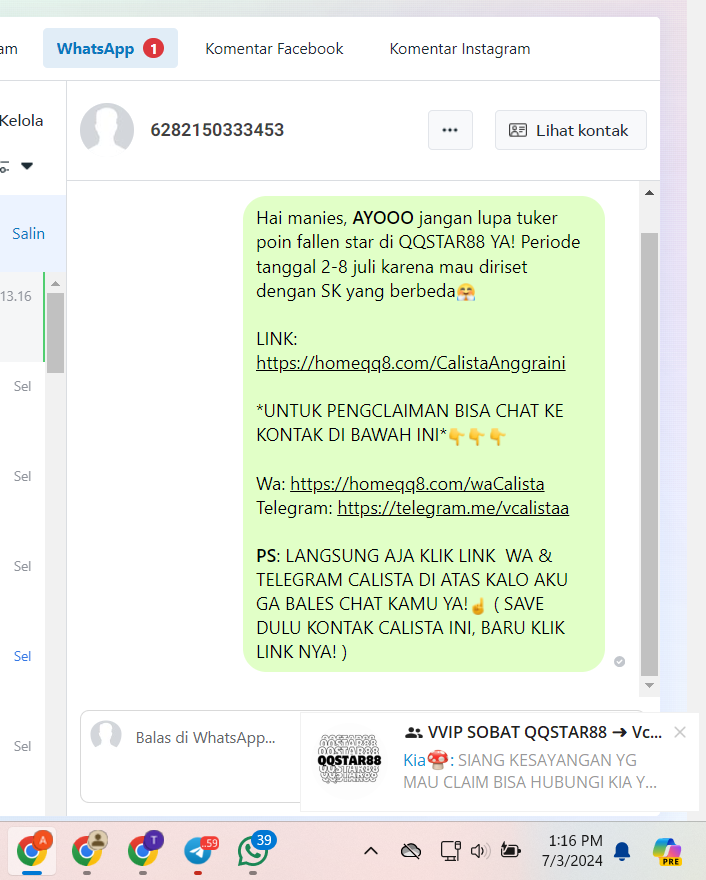Open the homeqq8.com/waCalista link
Image resolution: width=706 pixels, height=880 pixels.
[417, 484]
